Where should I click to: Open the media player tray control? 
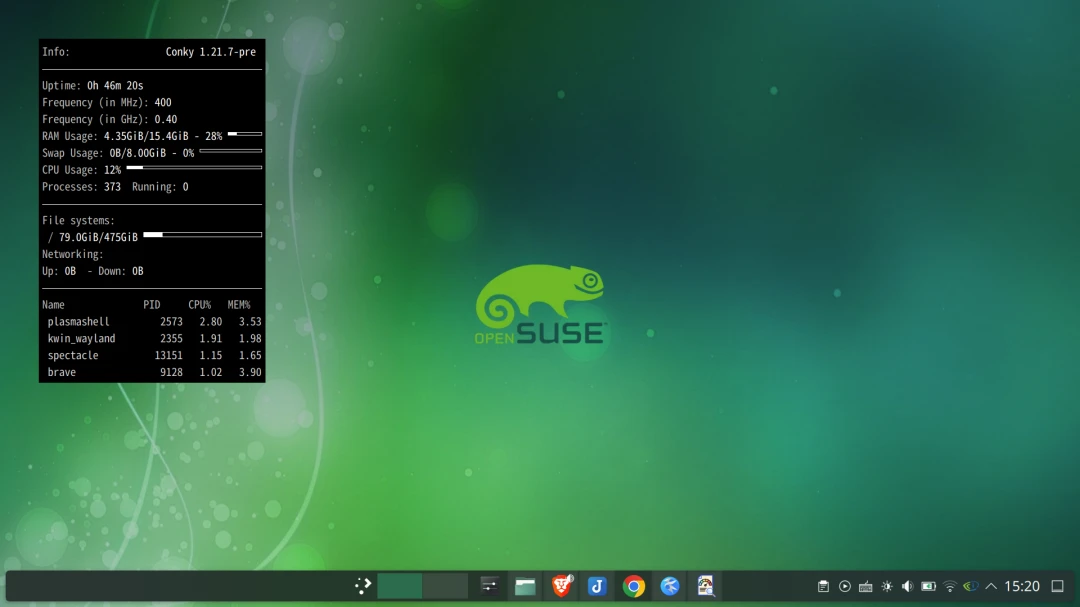(x=845, y=587)
